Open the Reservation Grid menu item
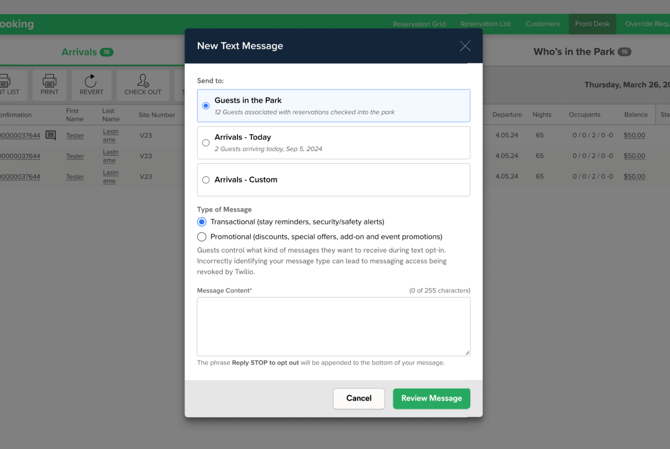The image size is (670, 449). pyautogui.click(x=419, y=24)
